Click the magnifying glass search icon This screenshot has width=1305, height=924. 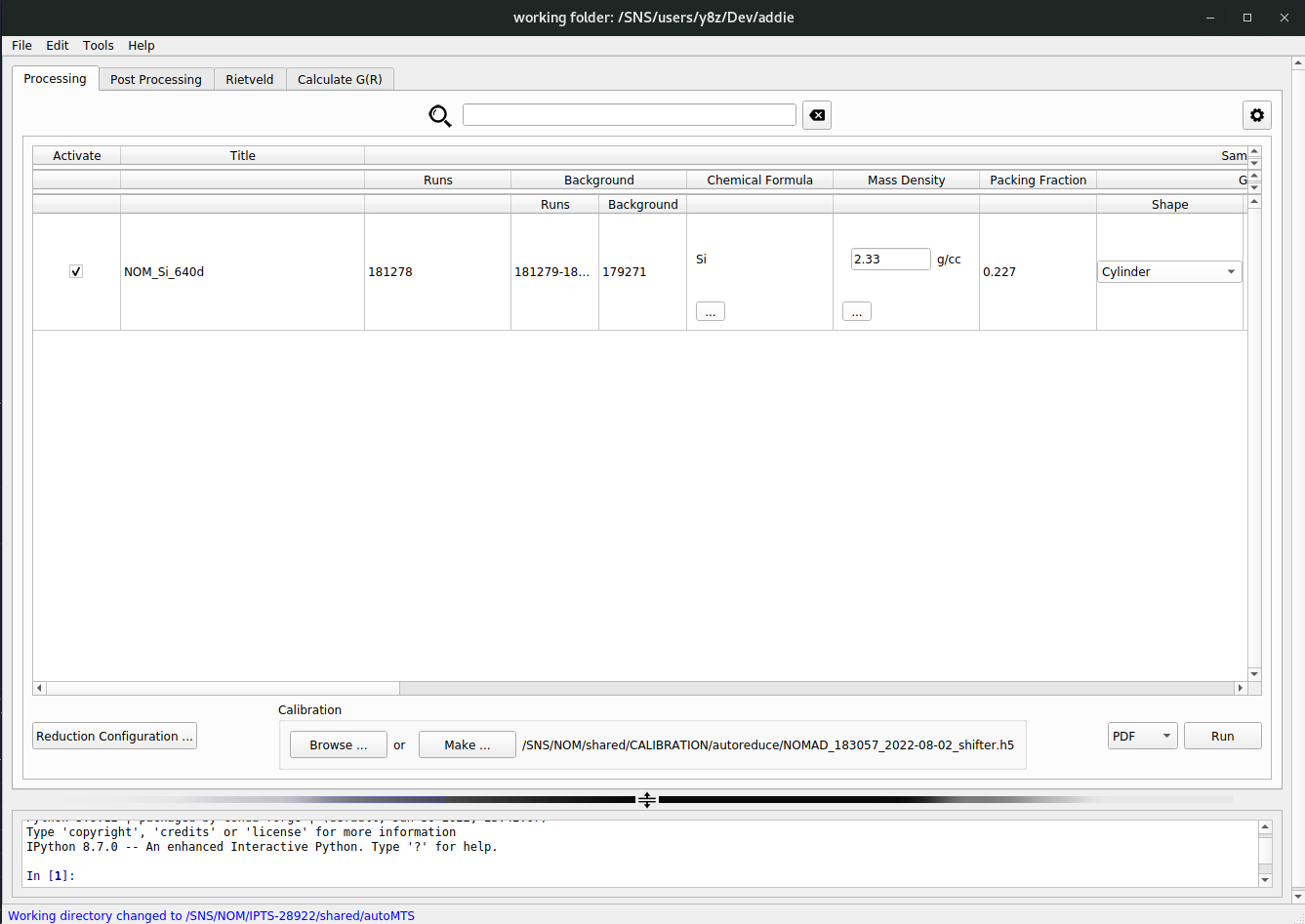(440, 116)
